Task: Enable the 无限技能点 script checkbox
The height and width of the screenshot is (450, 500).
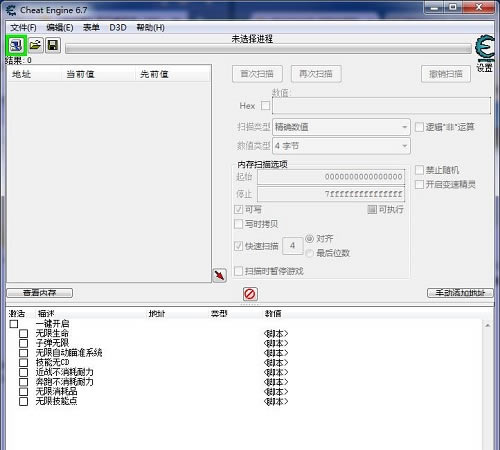Action: coord(23,401)
